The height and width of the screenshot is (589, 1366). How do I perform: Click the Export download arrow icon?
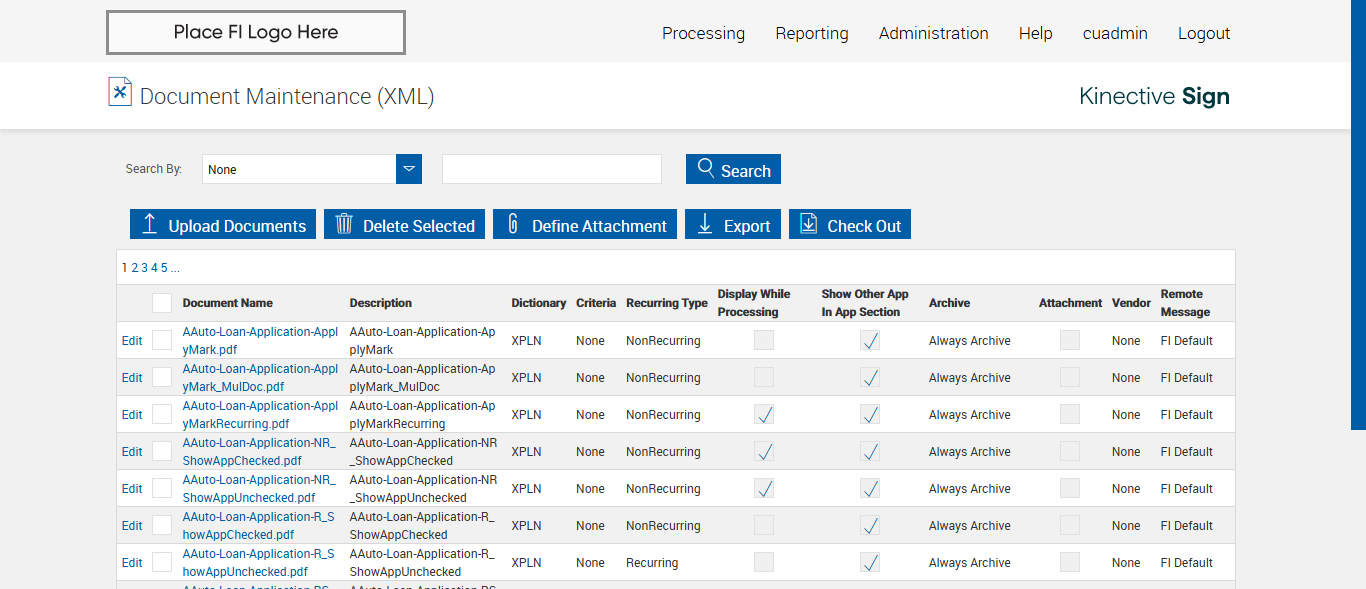pos(705,224)
